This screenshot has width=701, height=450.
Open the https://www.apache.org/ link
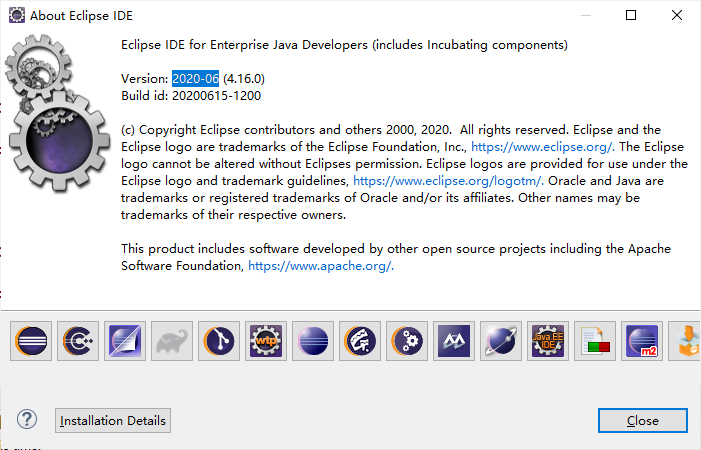pos(321,265)
